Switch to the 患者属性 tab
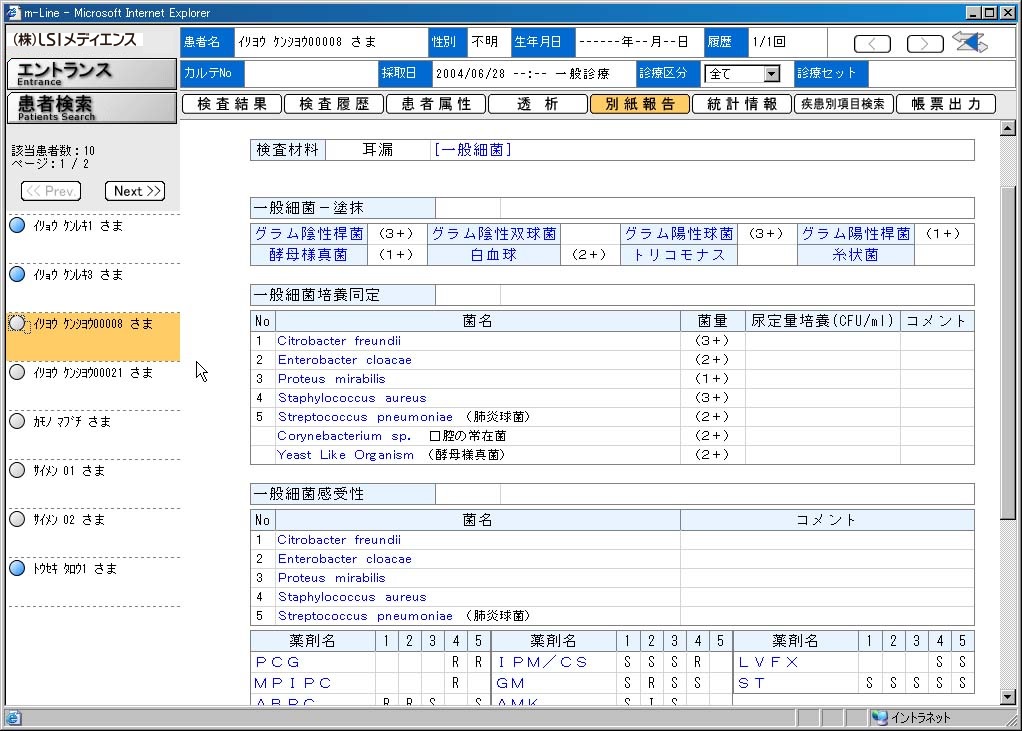This screenshot has height=731, width=1022. tap(436, 104)
